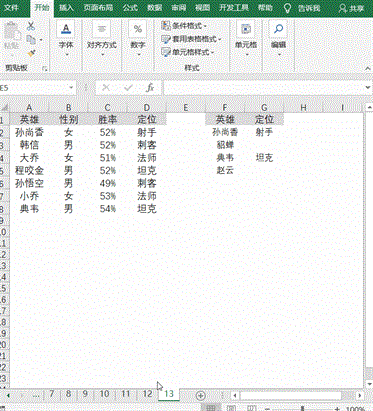The width and height of the screenshot is (373, 411).
Task: Click the Share (共享) button
Action: pyautogui.click(x=351, y=8)
